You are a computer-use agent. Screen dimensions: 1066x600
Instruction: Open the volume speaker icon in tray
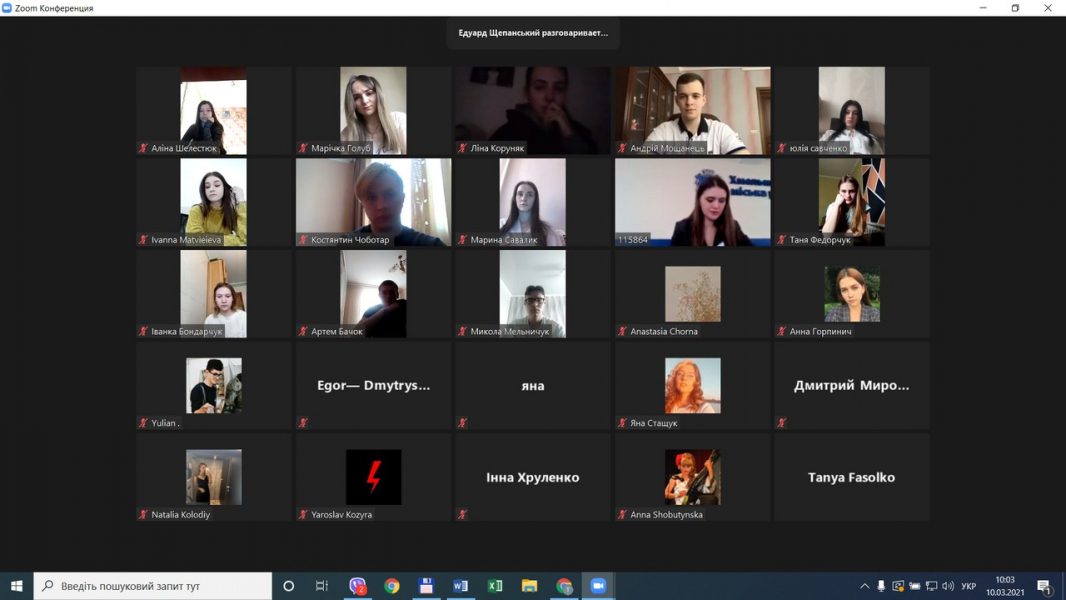pos(948,586)
